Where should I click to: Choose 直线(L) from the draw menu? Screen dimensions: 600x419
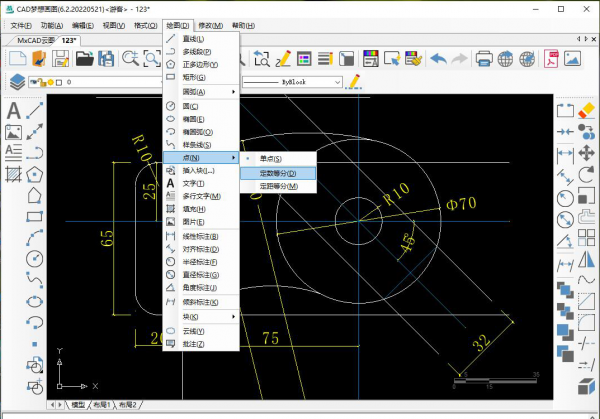(x=201, y=39)
